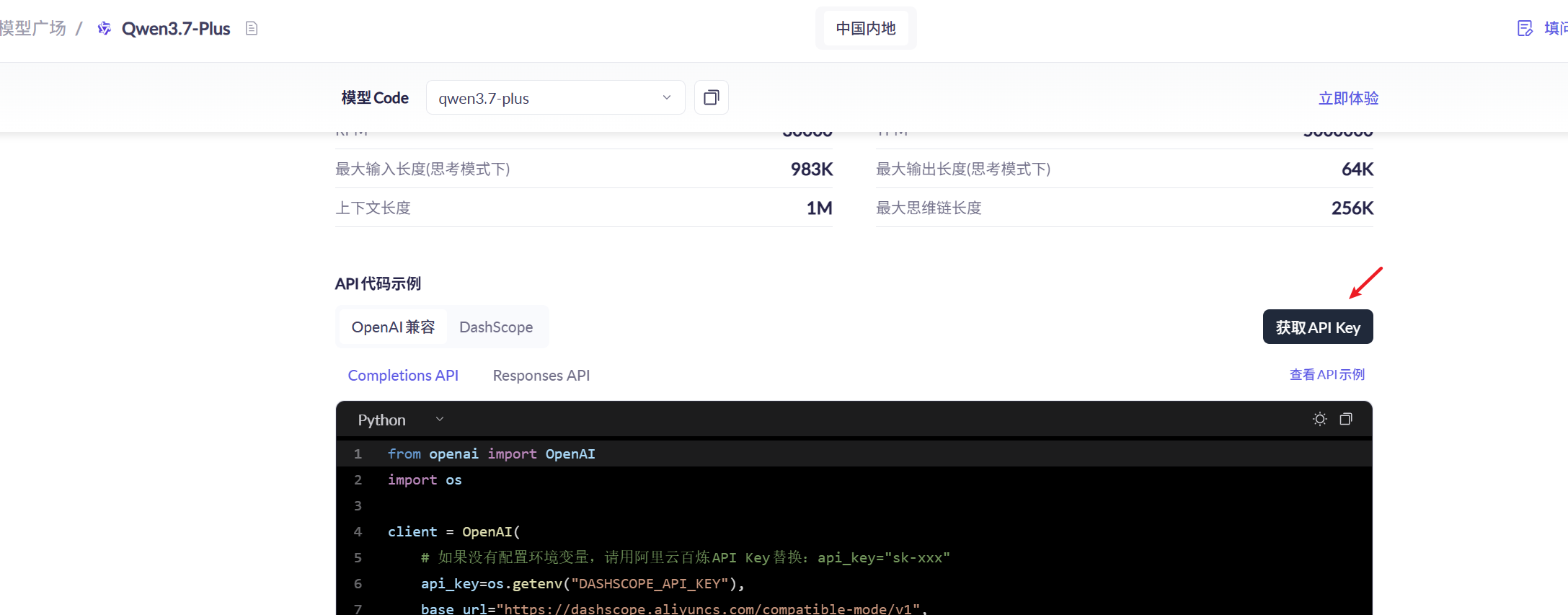Copy the model code with the copy icon
The height and width of the screenshot is (615, 1568).
pyautogui.click(x=712, y=97)
